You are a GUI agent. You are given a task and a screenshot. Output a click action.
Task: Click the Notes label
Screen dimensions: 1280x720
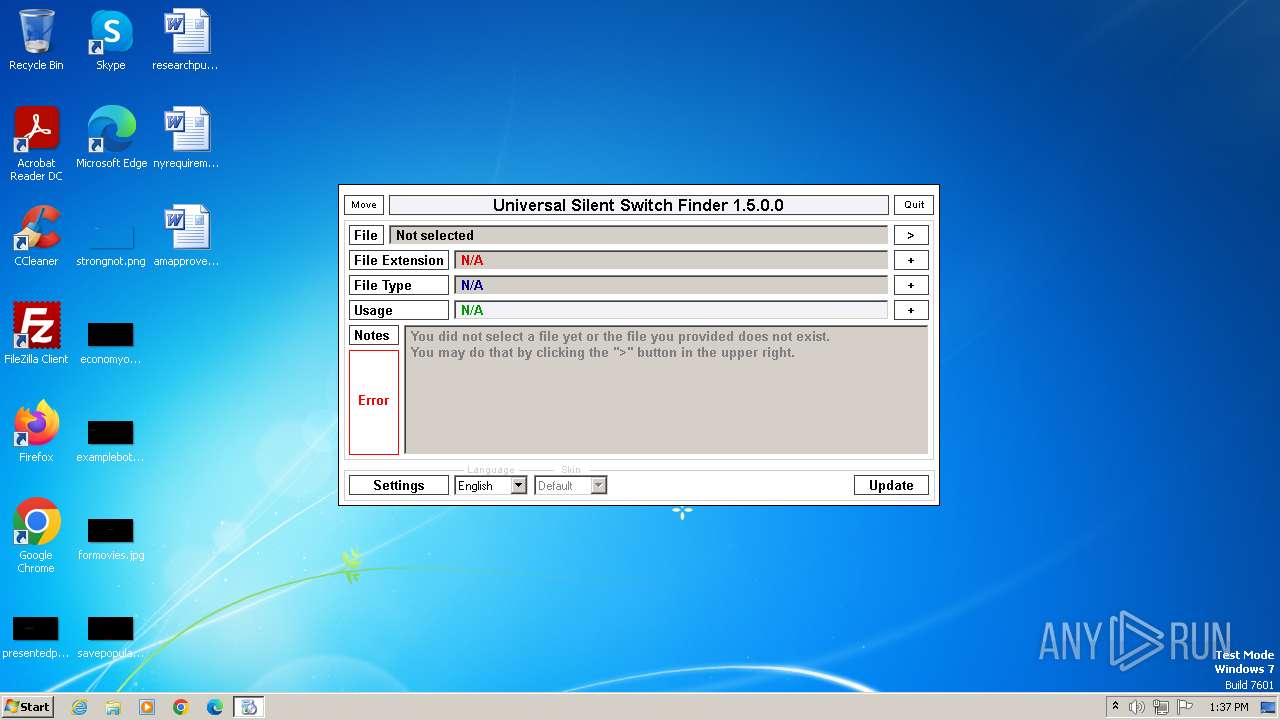(374, 335)
